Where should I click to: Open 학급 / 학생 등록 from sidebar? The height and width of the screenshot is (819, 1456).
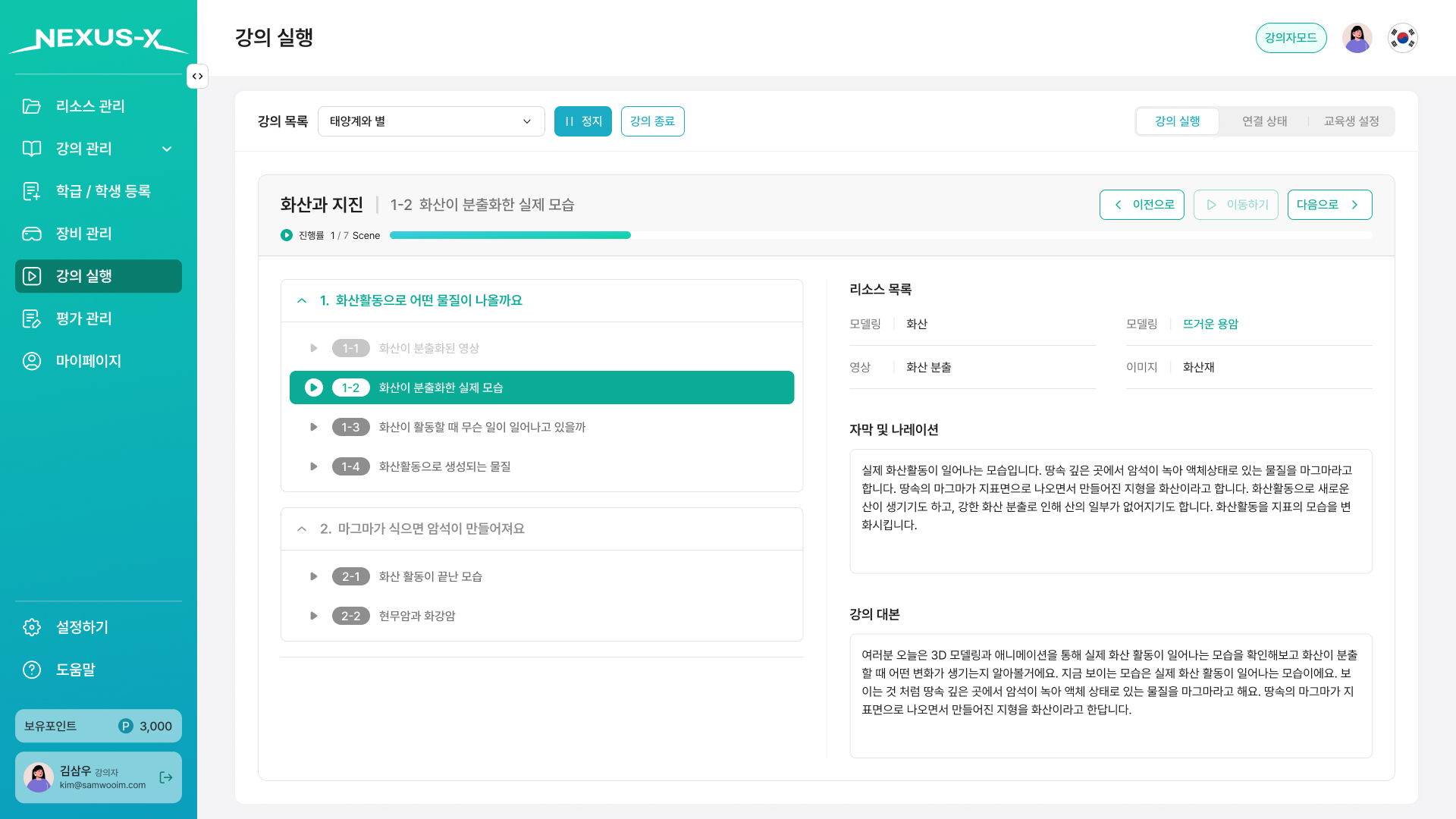(32, 191)
